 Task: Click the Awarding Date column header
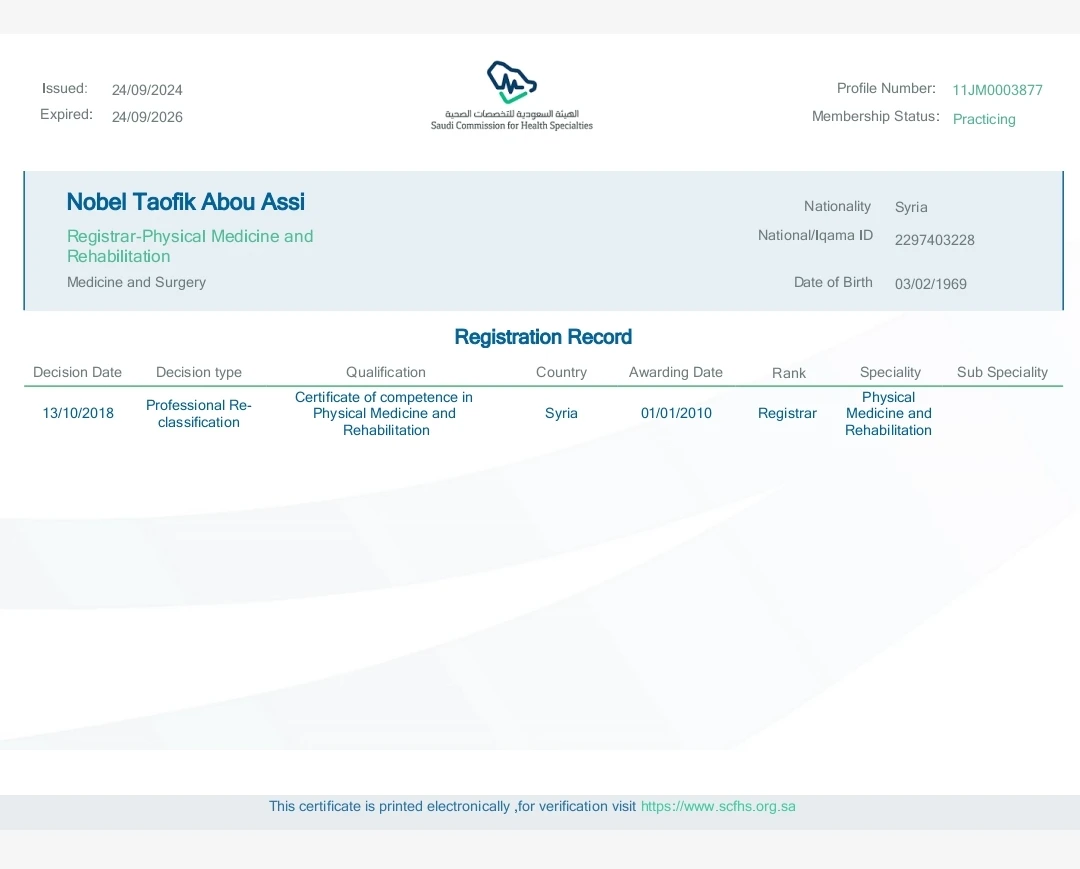coord(676,373)
